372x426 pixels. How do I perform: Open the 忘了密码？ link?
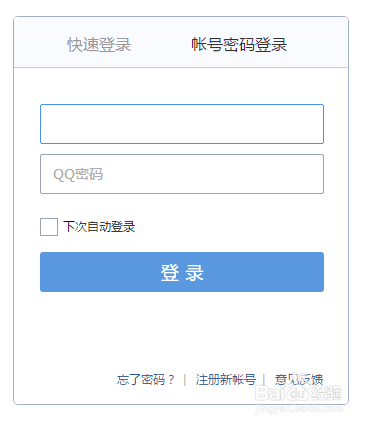pos(146,380)
